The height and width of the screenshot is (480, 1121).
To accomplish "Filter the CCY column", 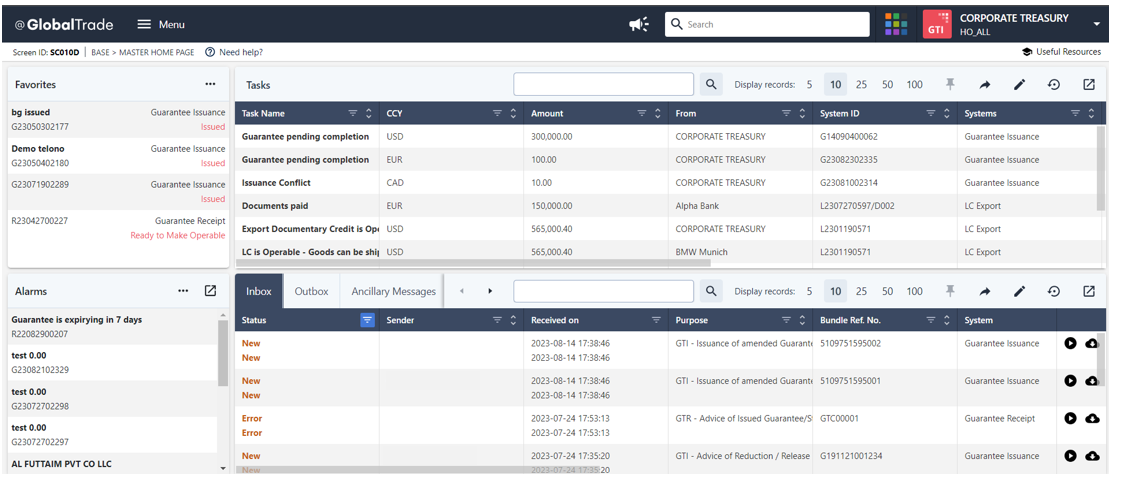I will tap(498, 113).
